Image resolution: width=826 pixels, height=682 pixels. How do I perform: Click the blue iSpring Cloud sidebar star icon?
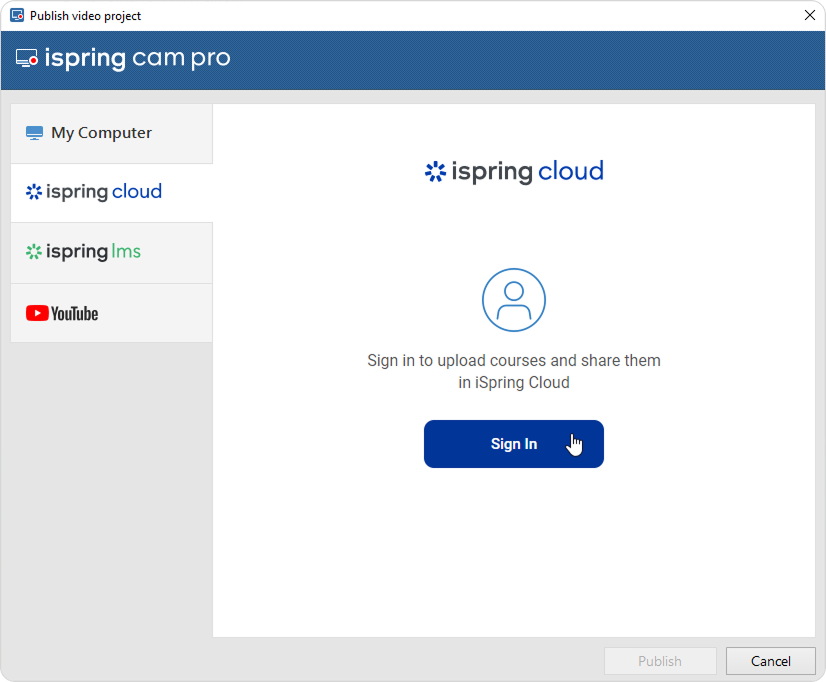pos(34,192)
